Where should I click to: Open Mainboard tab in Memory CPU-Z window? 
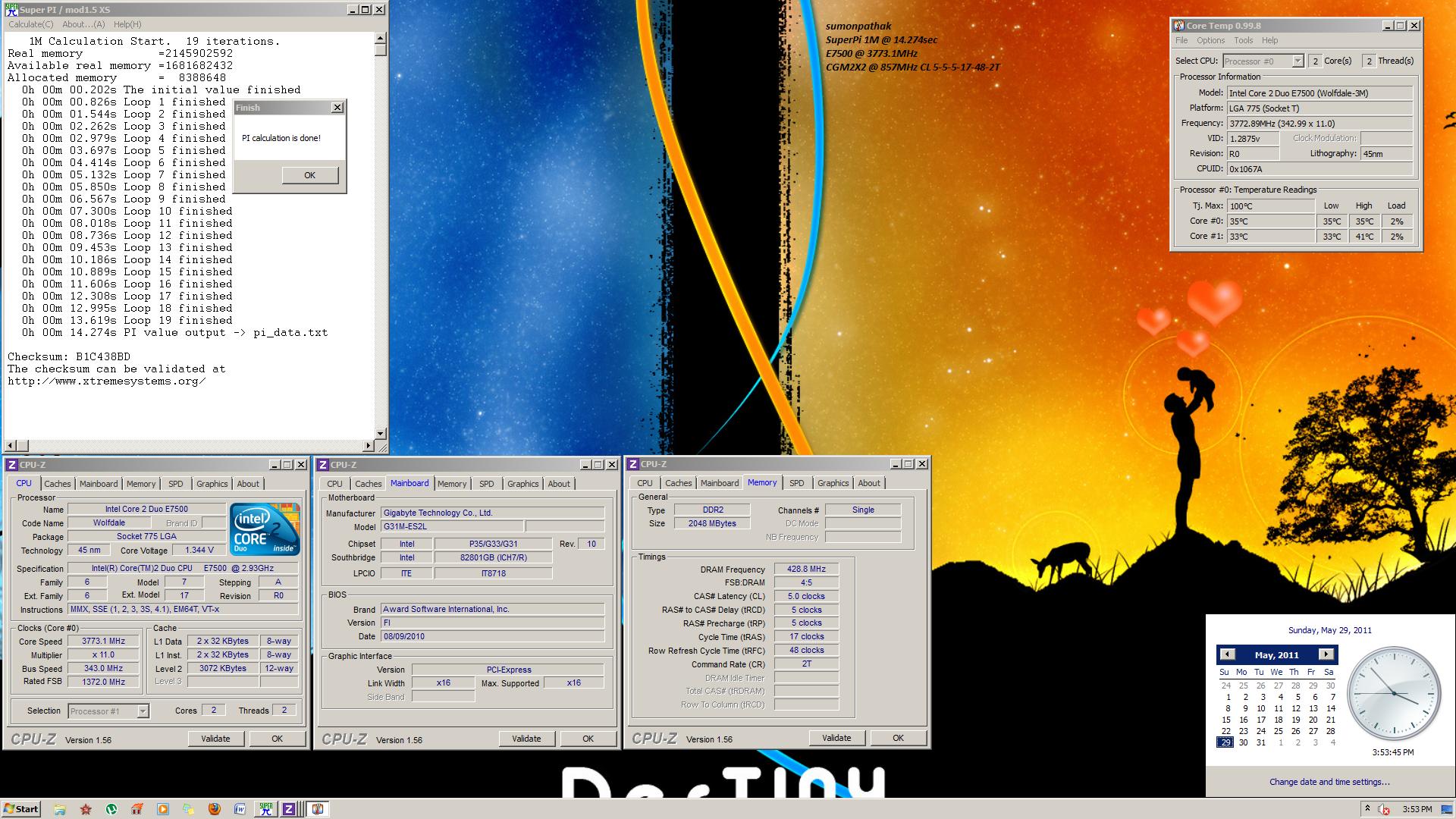coord(720,483)
